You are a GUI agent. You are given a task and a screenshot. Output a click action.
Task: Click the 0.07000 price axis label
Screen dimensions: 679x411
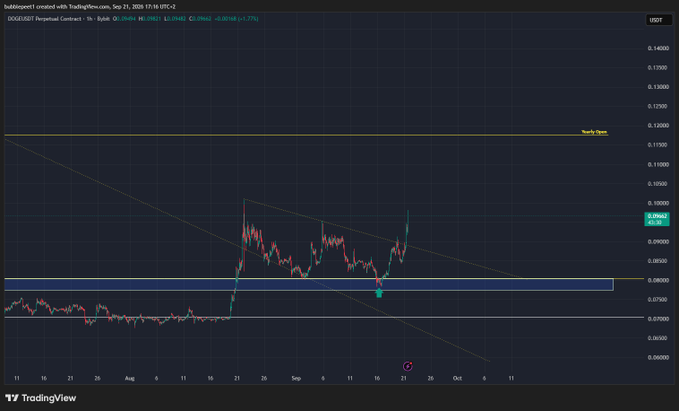click(x=658, y=319)
